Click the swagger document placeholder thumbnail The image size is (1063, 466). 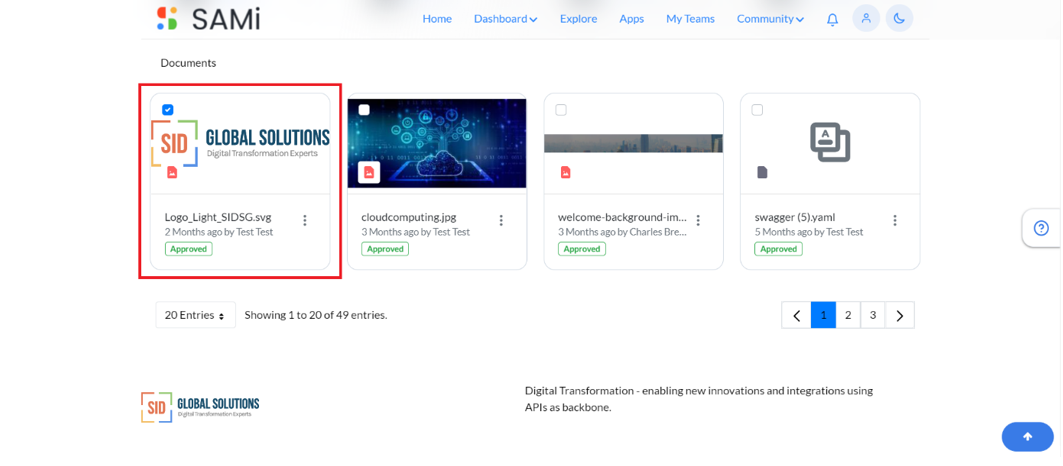830,142
